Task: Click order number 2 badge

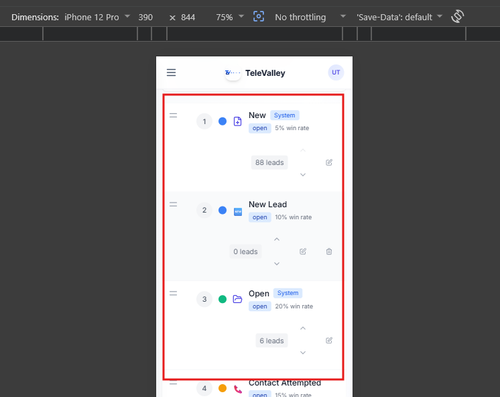Action: 204,210
